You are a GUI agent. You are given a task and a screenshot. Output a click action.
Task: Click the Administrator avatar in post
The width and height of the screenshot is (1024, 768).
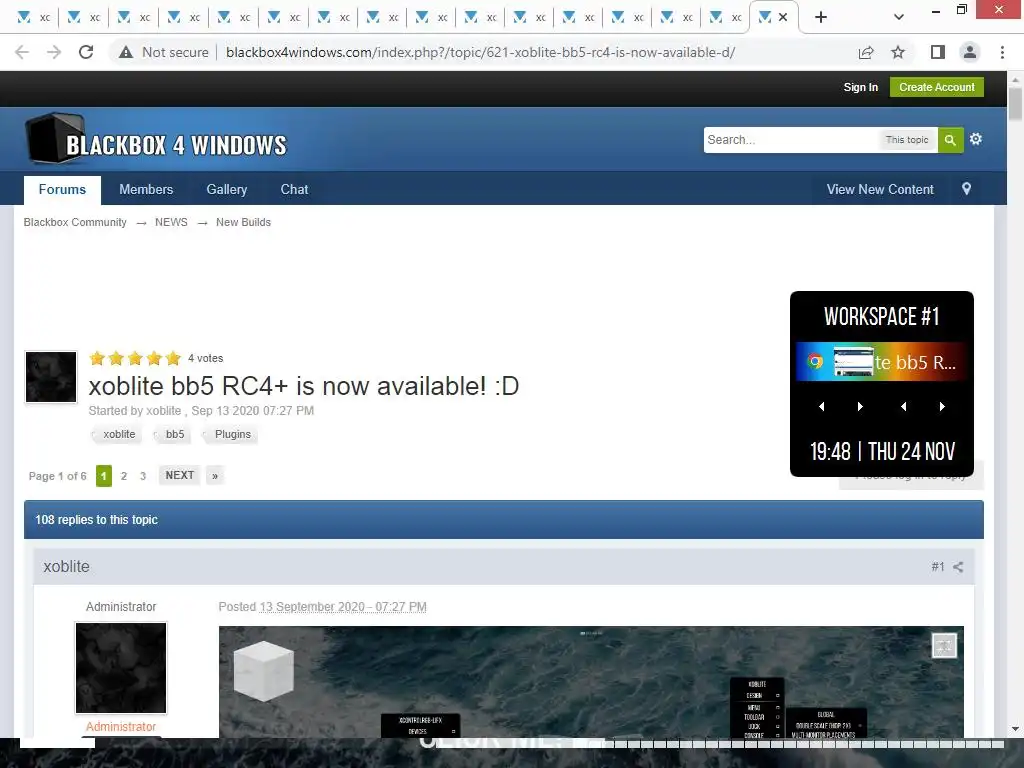pos(121,668)
